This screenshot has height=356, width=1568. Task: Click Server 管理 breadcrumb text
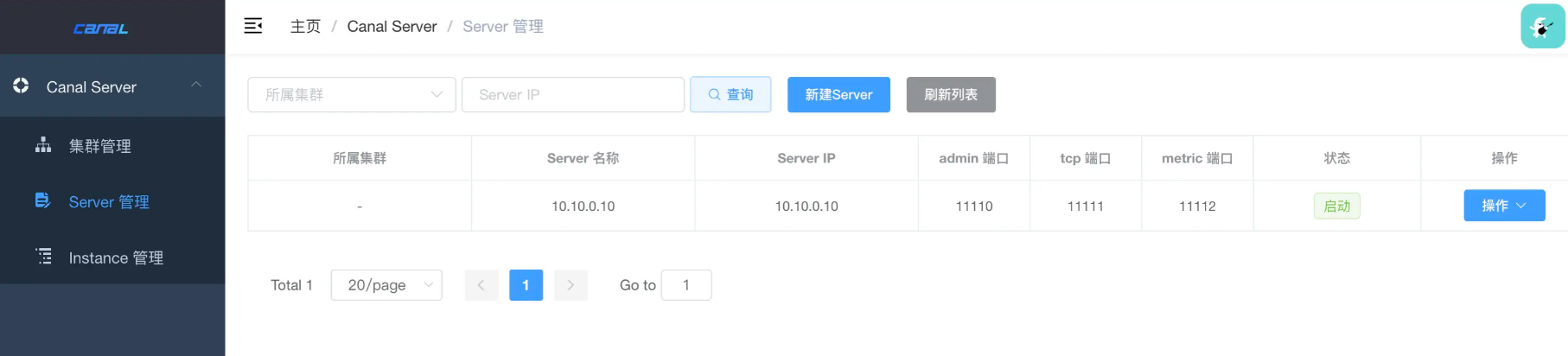[x=503, y=27]
